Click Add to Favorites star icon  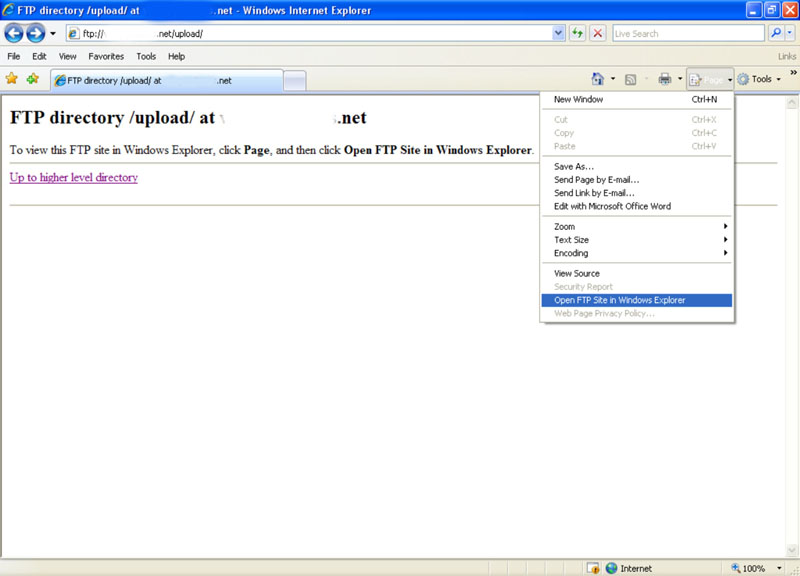[x=33, y=79]
